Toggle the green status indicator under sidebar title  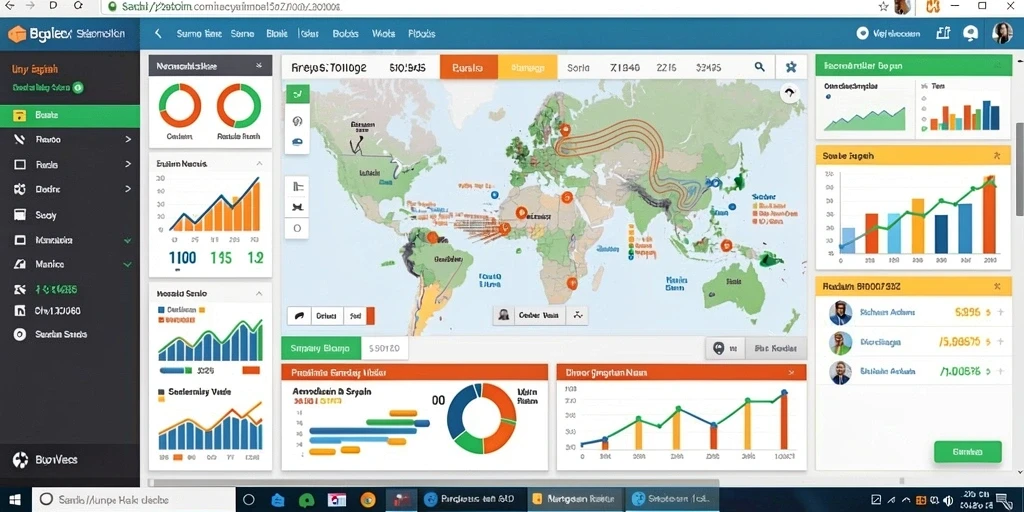(78, 87)
